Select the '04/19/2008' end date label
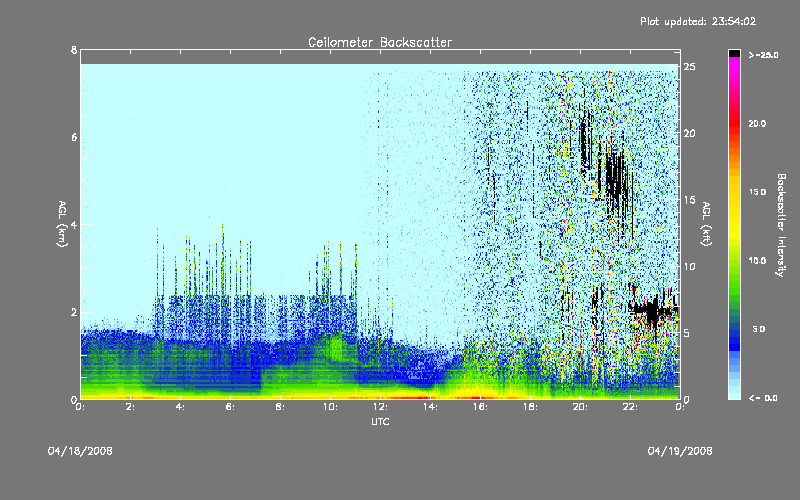This screenshot has width=800, height=500. (680, 451)
